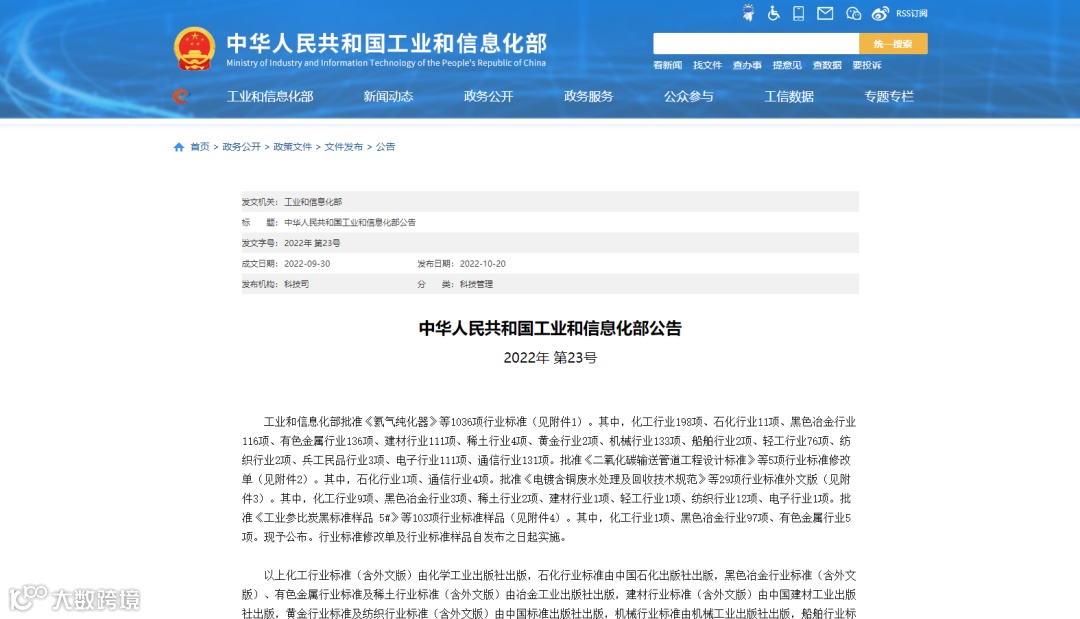Click the national emblem logo
1080x619 pixels.
tap(194, 49)
